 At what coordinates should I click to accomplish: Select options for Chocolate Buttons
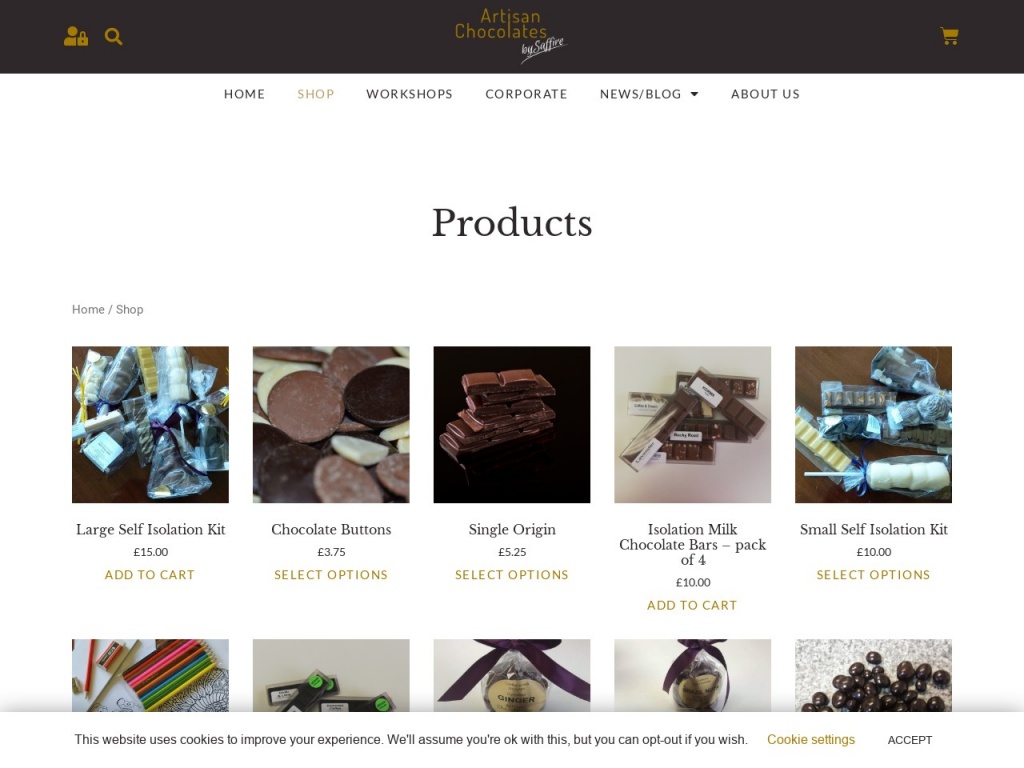click(x=331, y=575)
